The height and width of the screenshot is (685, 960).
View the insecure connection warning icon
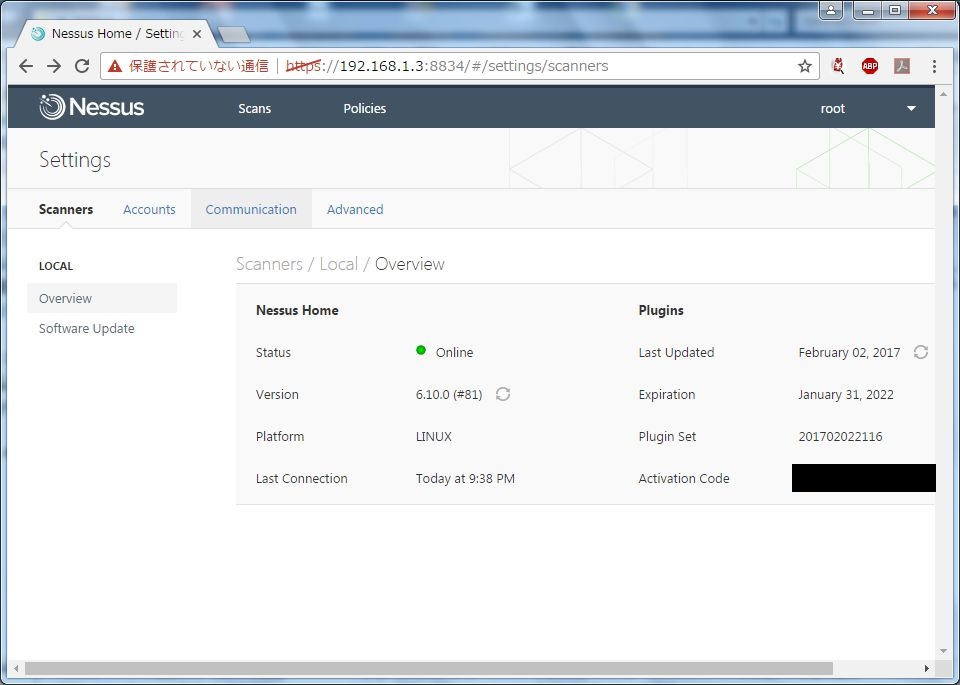[114, 66]
